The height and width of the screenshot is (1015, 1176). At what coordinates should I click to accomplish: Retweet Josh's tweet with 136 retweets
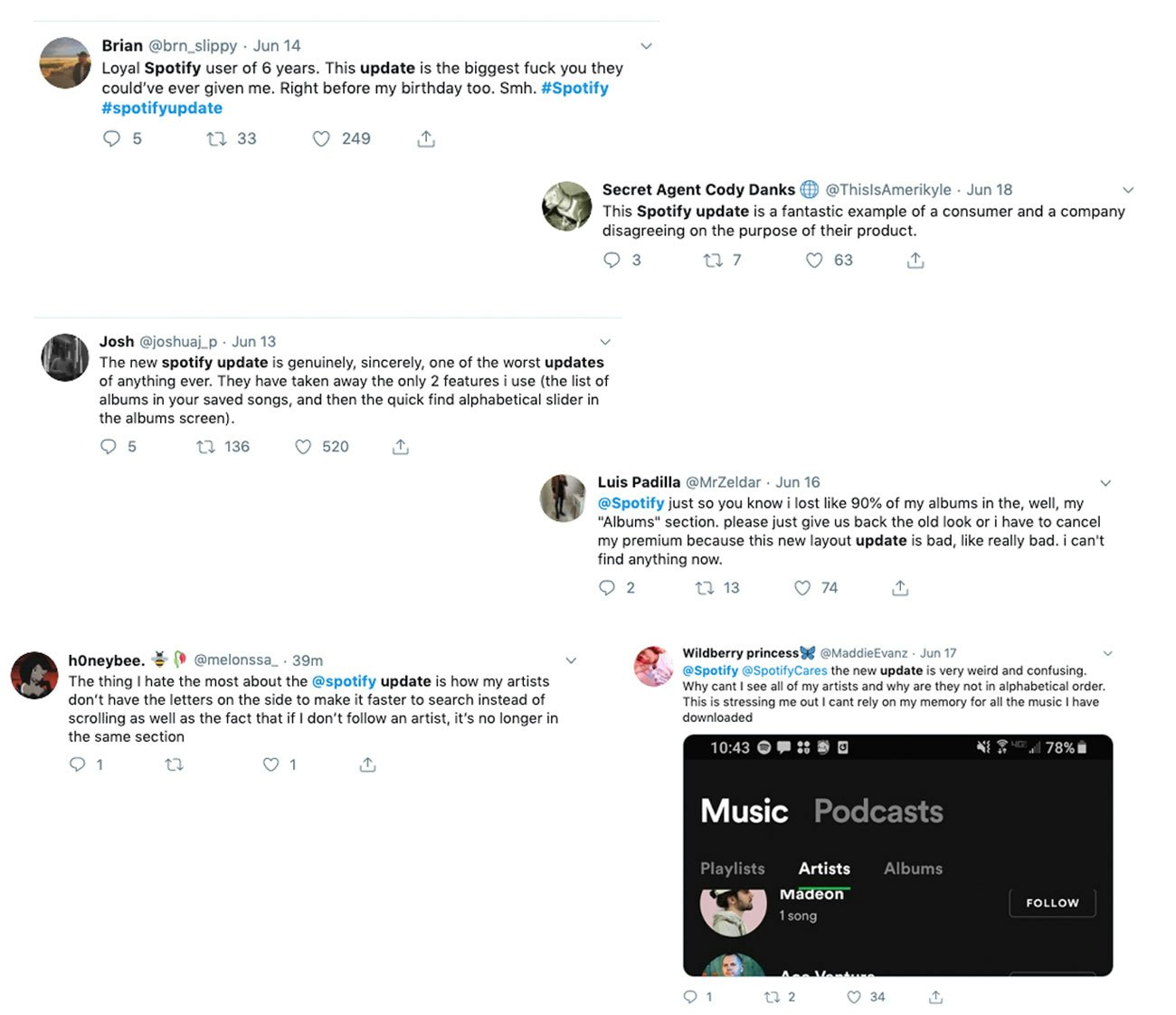(206, 447)
